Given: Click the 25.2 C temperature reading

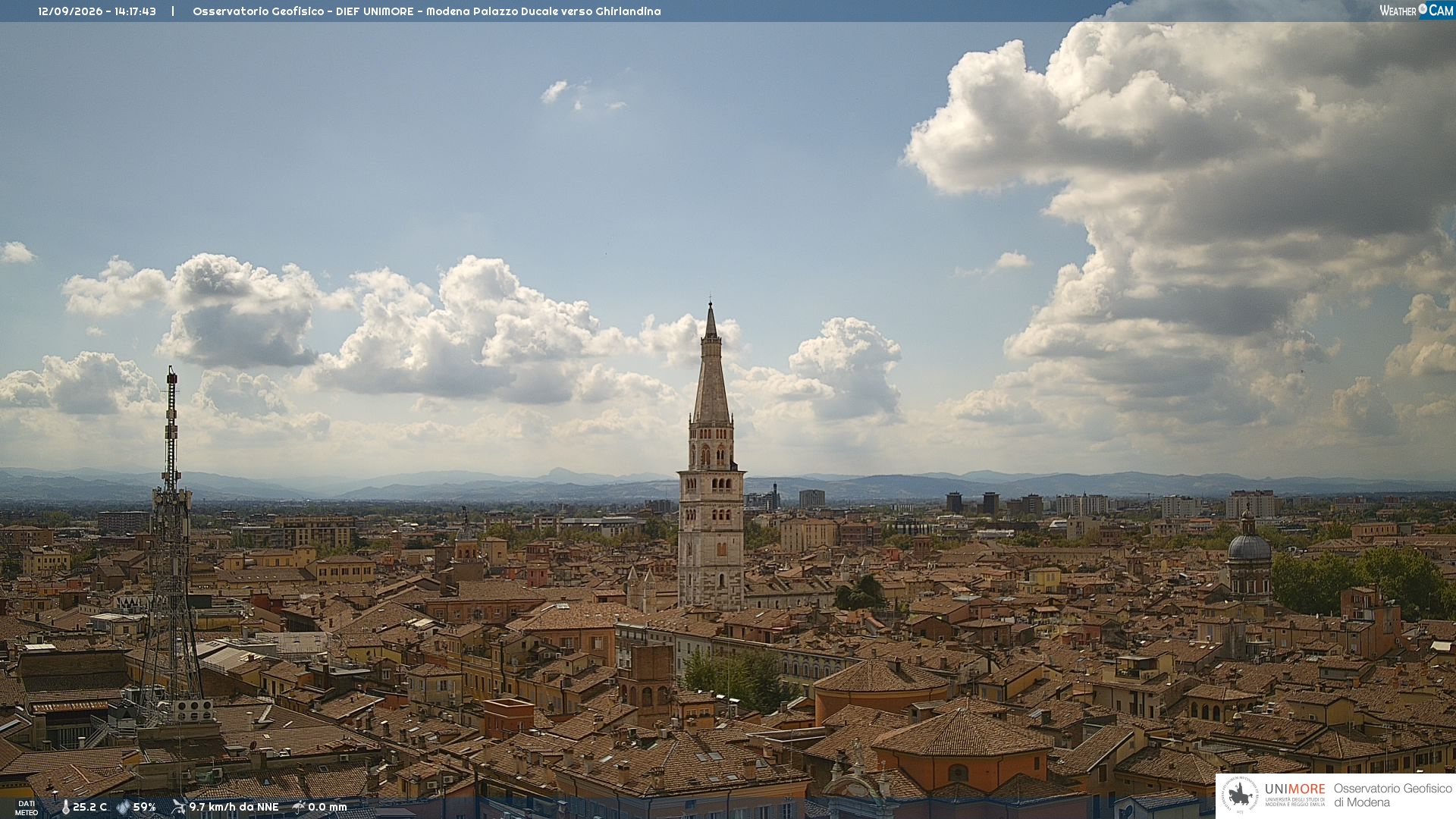Looking at the screenshot, I should tap(89, 808).
